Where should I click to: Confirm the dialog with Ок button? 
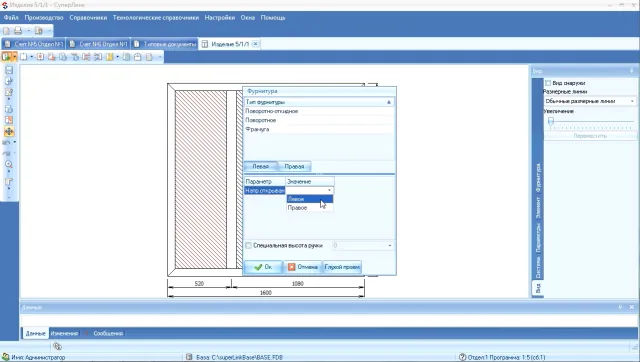tap(263, 267)
